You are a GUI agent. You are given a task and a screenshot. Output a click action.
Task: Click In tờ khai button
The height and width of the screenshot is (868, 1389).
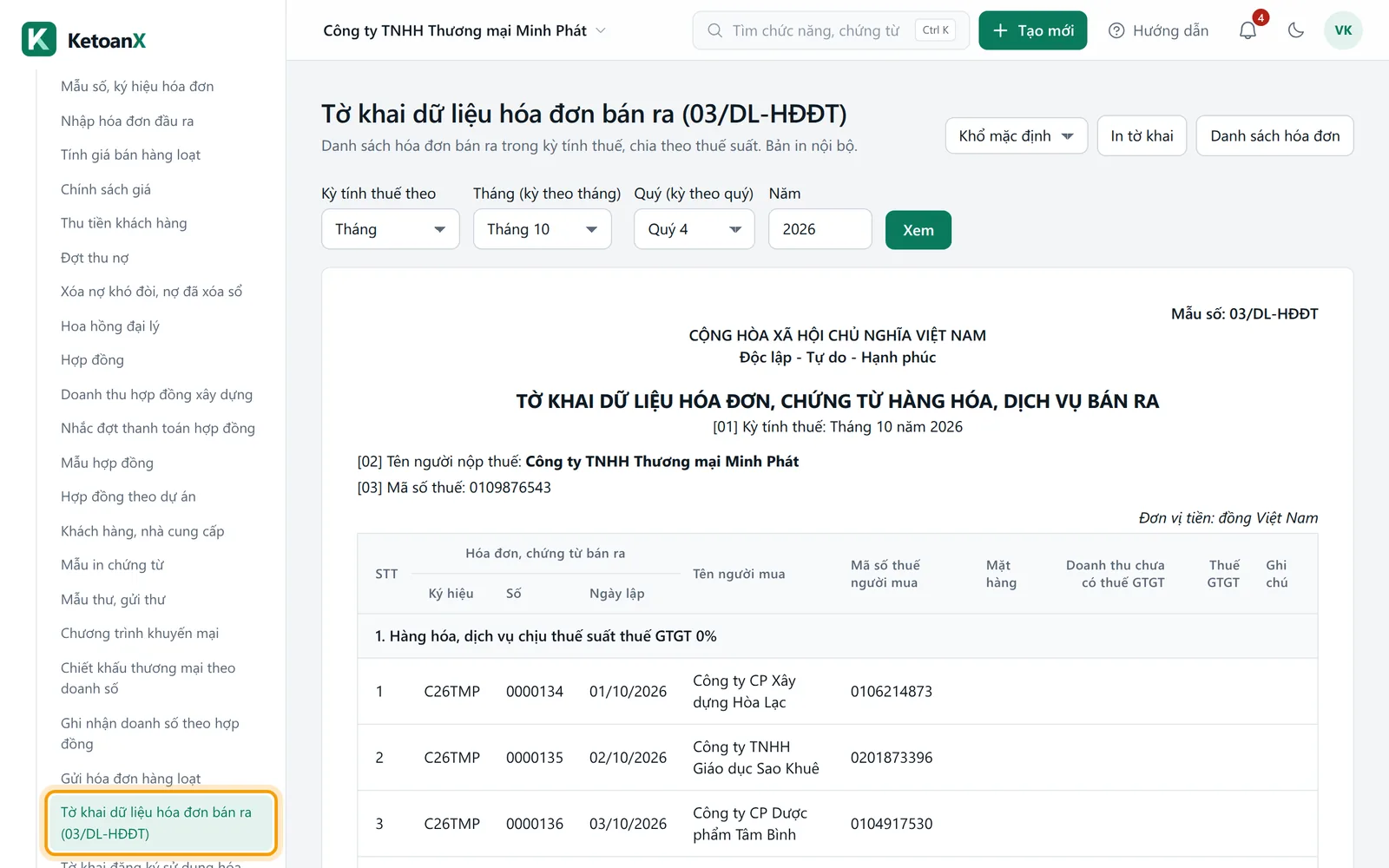pos(1142,136)
